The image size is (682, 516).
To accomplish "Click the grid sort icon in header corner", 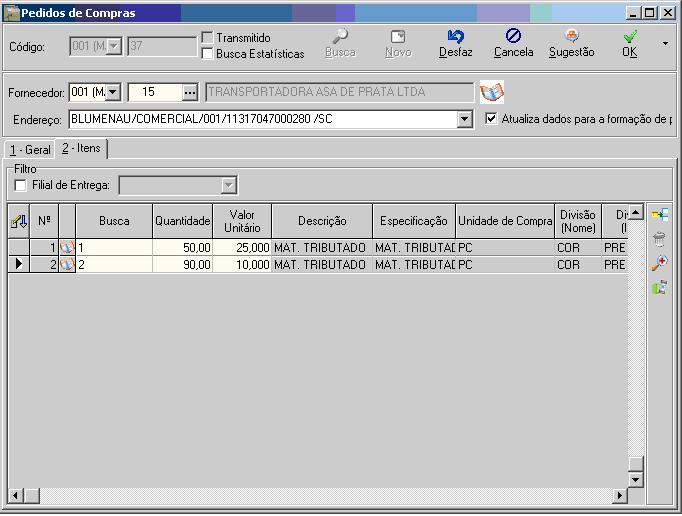I will pos(19,221).
